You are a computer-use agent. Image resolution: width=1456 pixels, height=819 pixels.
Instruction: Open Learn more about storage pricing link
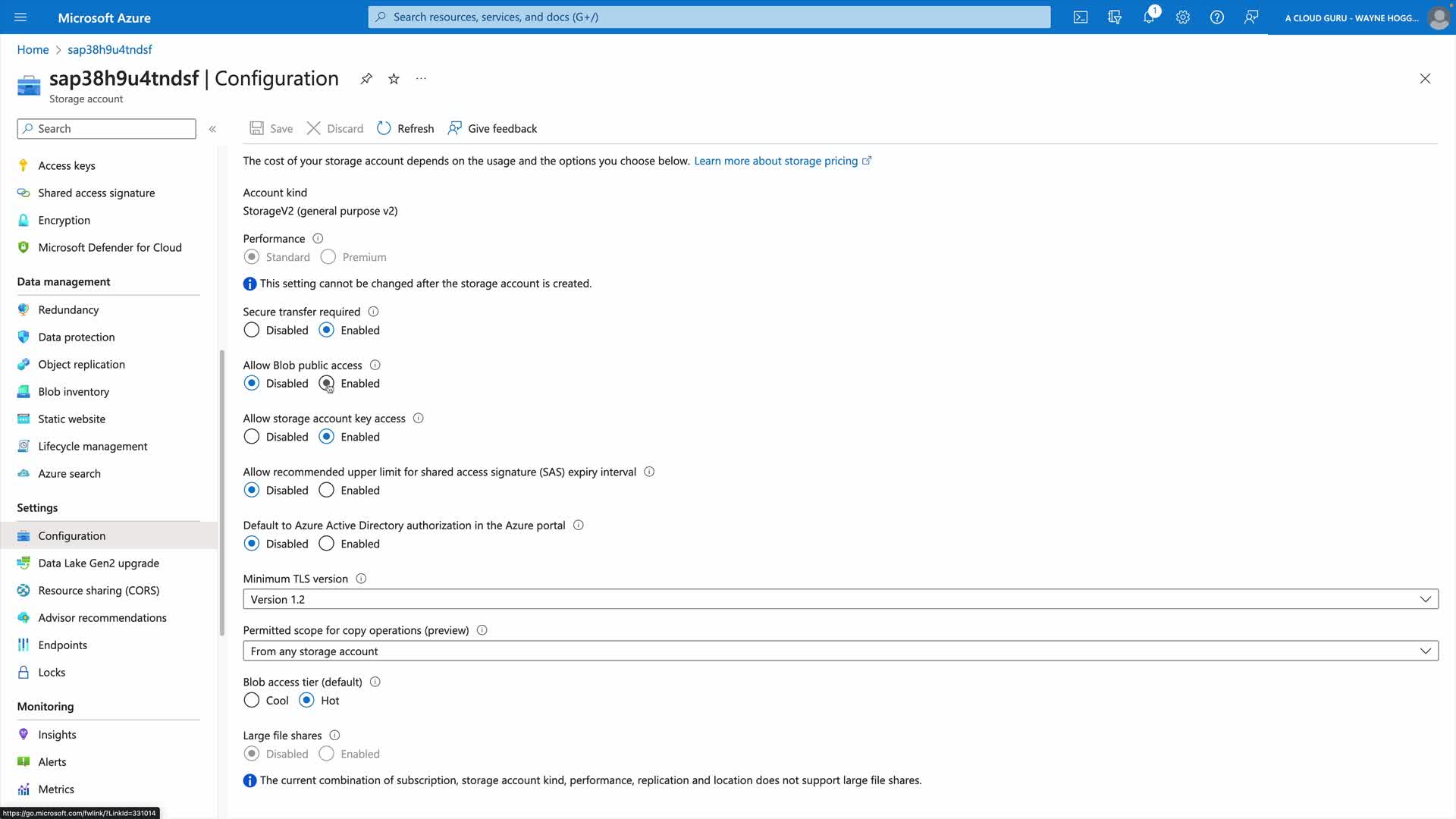point(776,161)
